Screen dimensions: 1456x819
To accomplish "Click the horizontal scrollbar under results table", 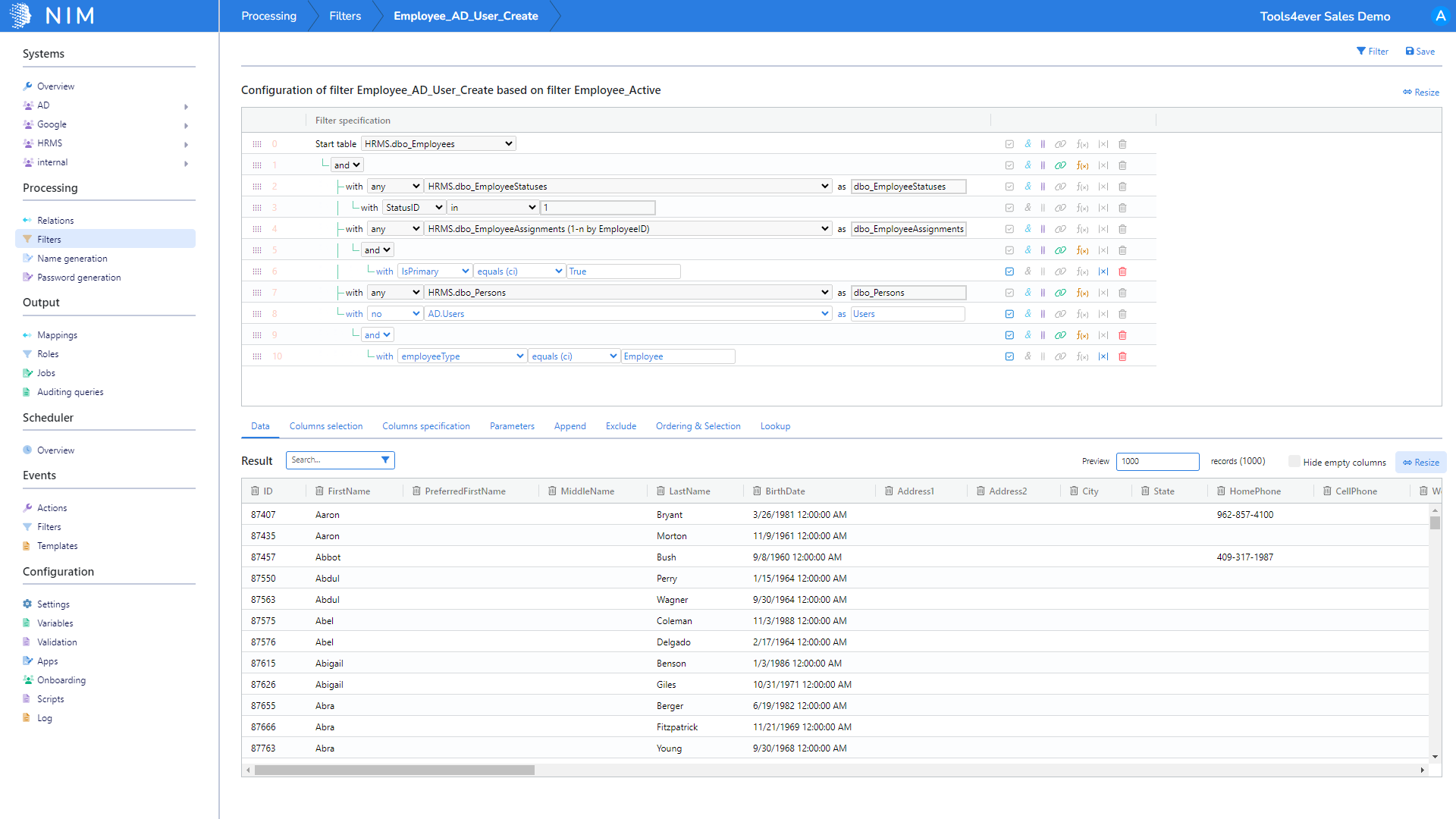I will click(394, 770).
